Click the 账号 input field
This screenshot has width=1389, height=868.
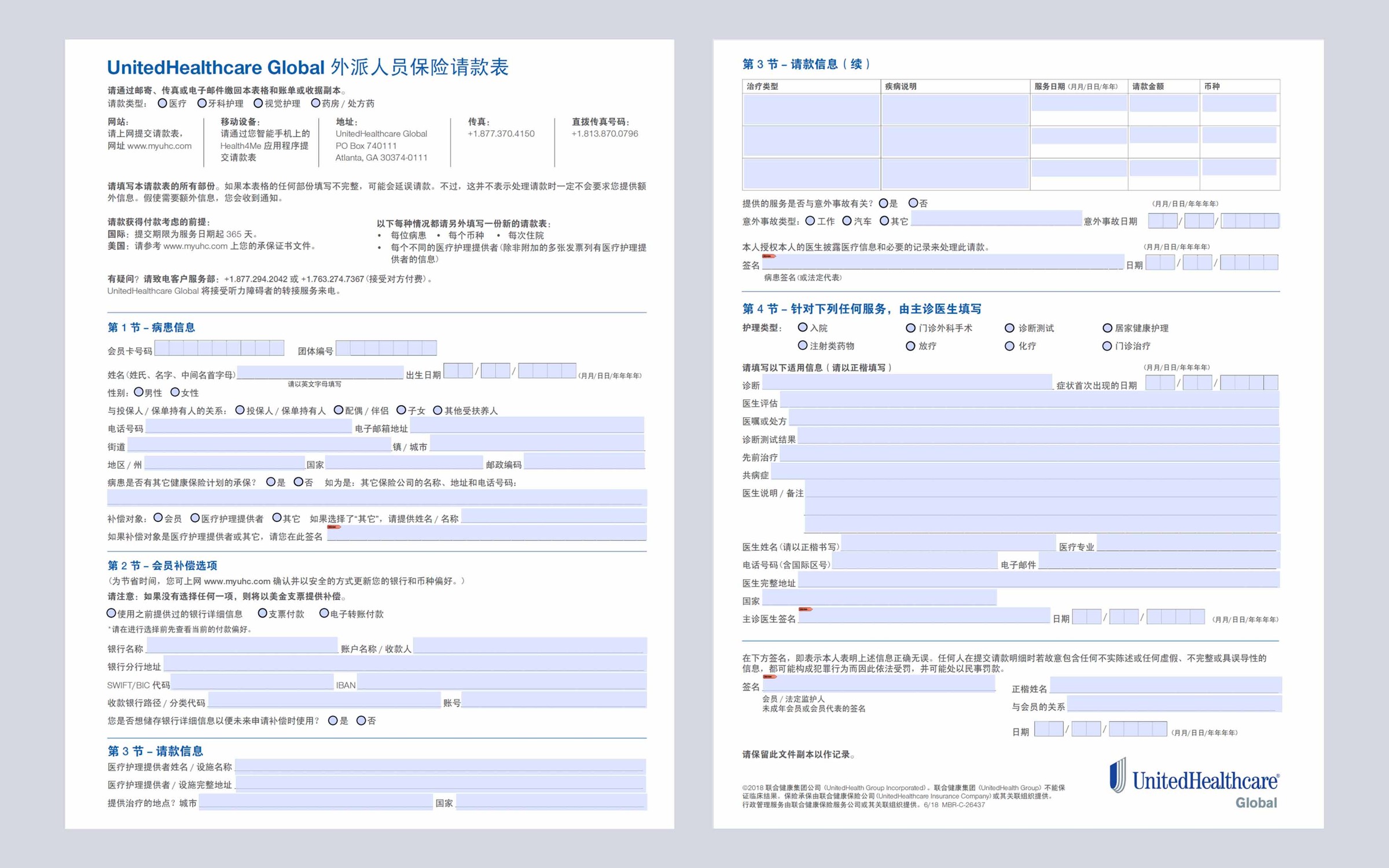(554, 700)
